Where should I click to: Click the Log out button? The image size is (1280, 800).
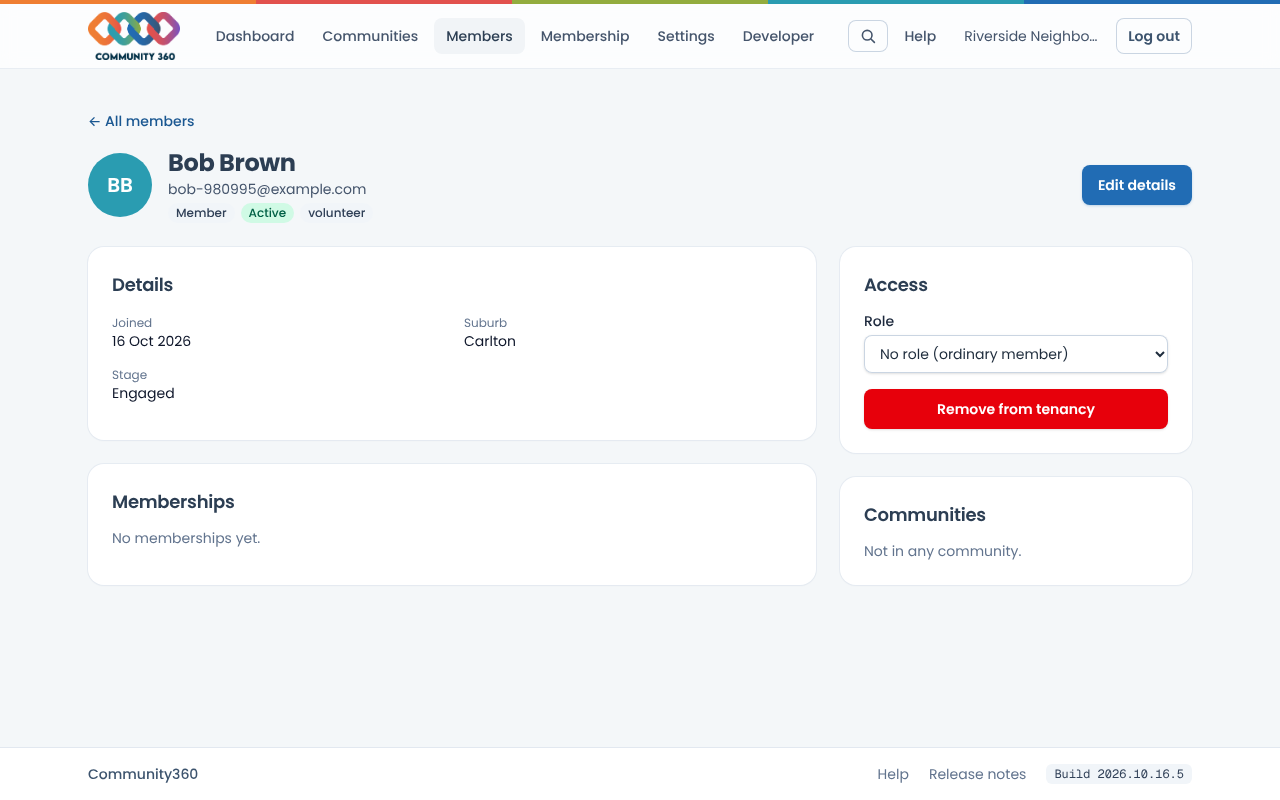pos(1154,36)
